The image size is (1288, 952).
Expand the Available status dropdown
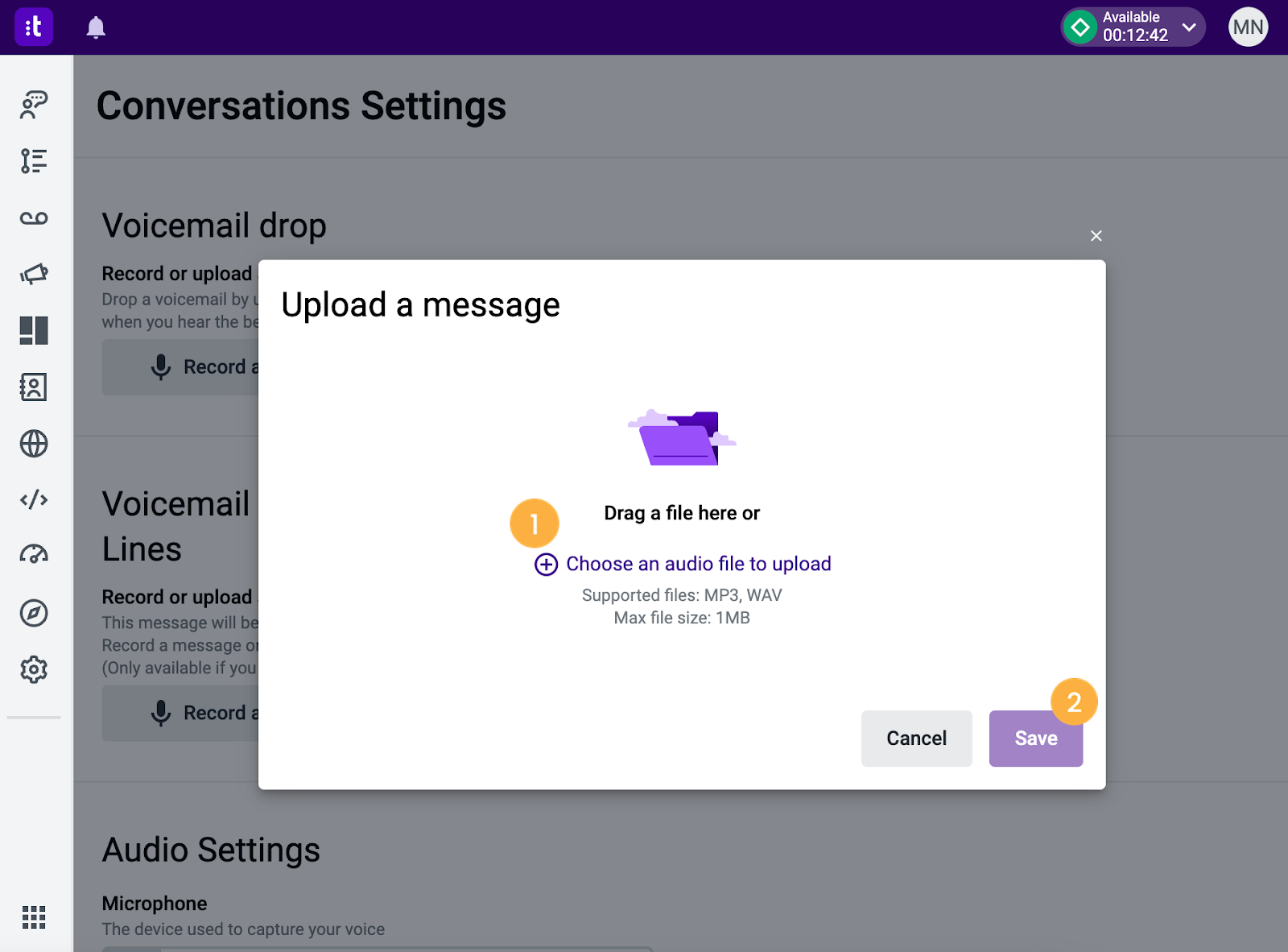[x=1133, y=27]
